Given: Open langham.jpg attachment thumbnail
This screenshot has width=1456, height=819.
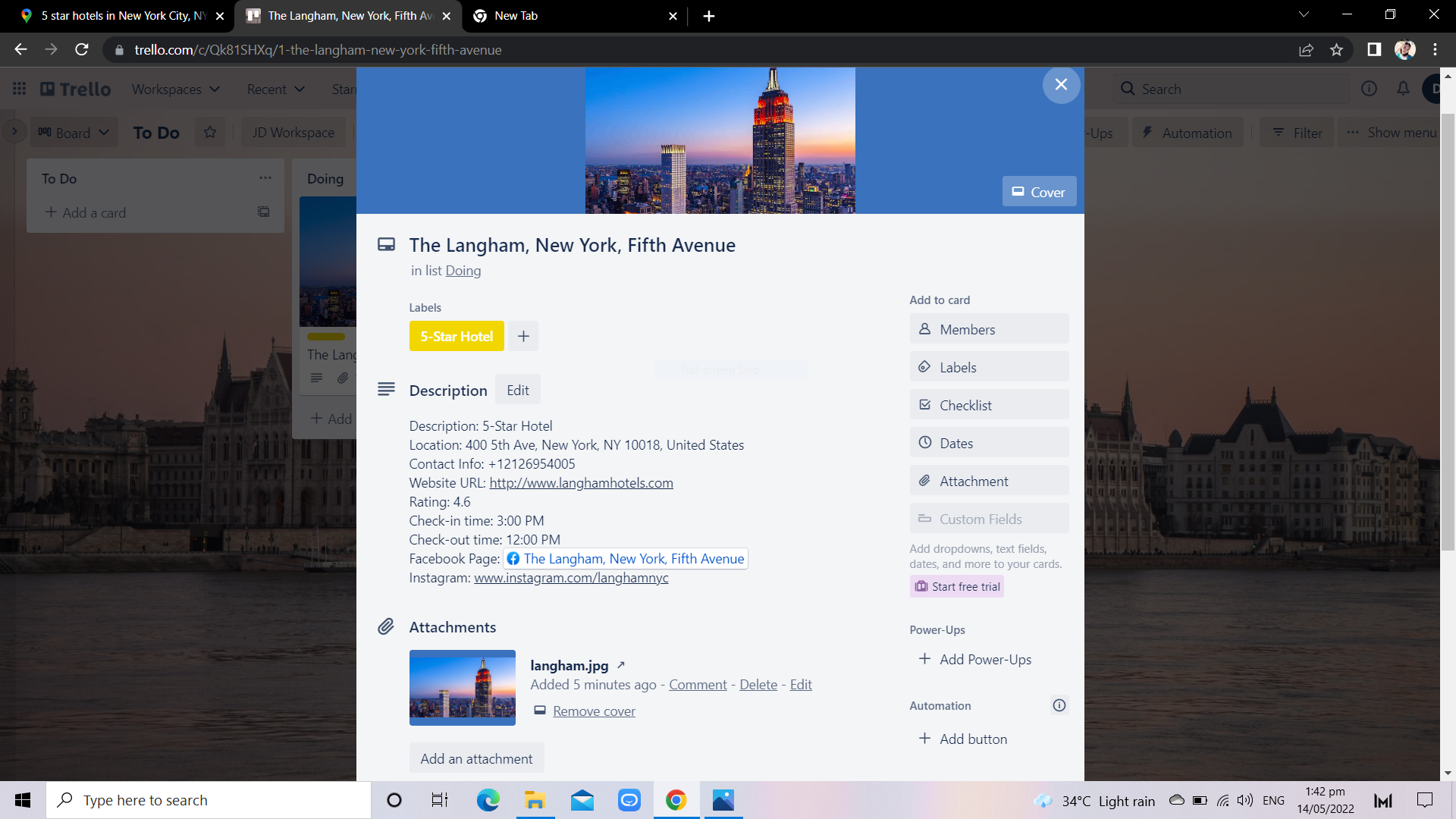Looking at the screenshot, I should 462,688.
